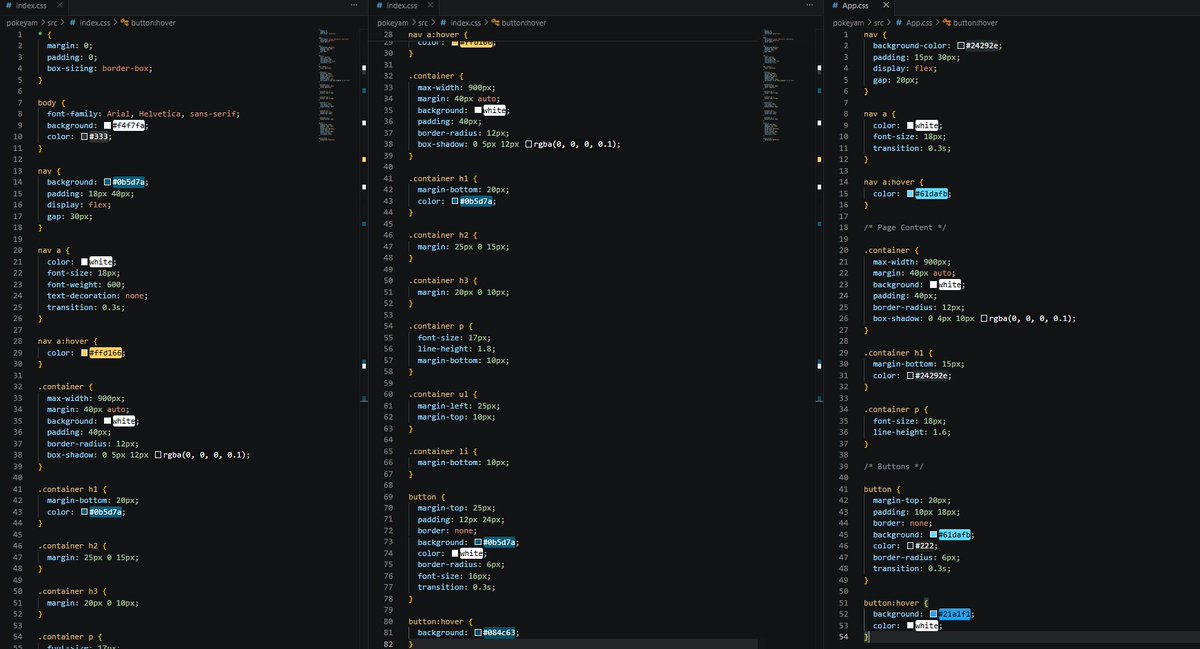
Task: Open More Actions ellipsis of left editor group
Action: pos(354,6)
